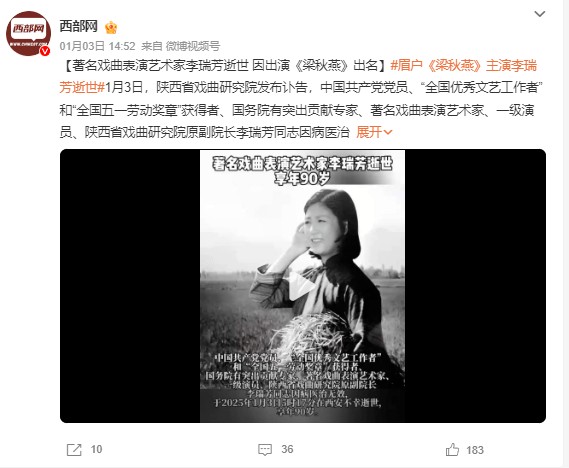Click the comment bubble icon

pyautogui.click(x=265, y=450)
